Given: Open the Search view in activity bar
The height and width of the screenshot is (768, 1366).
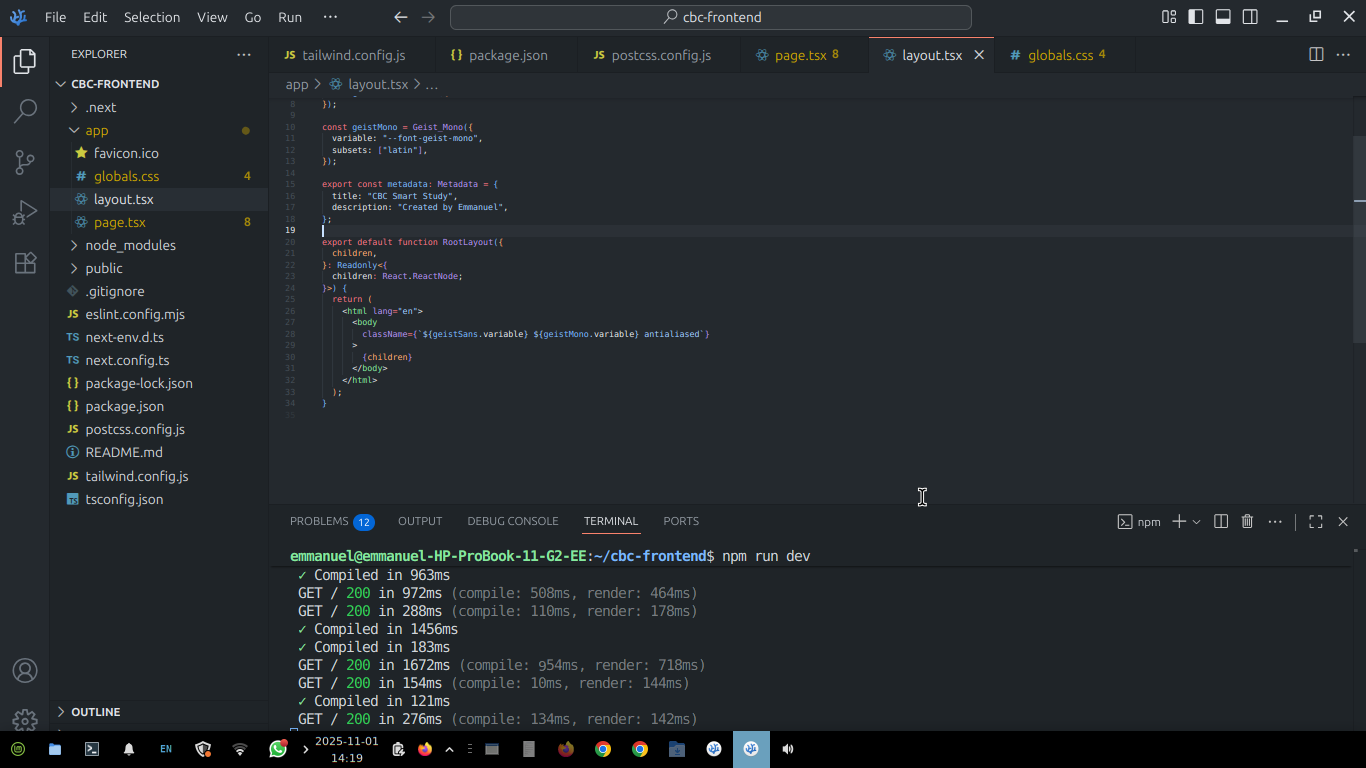Looking at the screenshot, I should [x=25, y=111].
